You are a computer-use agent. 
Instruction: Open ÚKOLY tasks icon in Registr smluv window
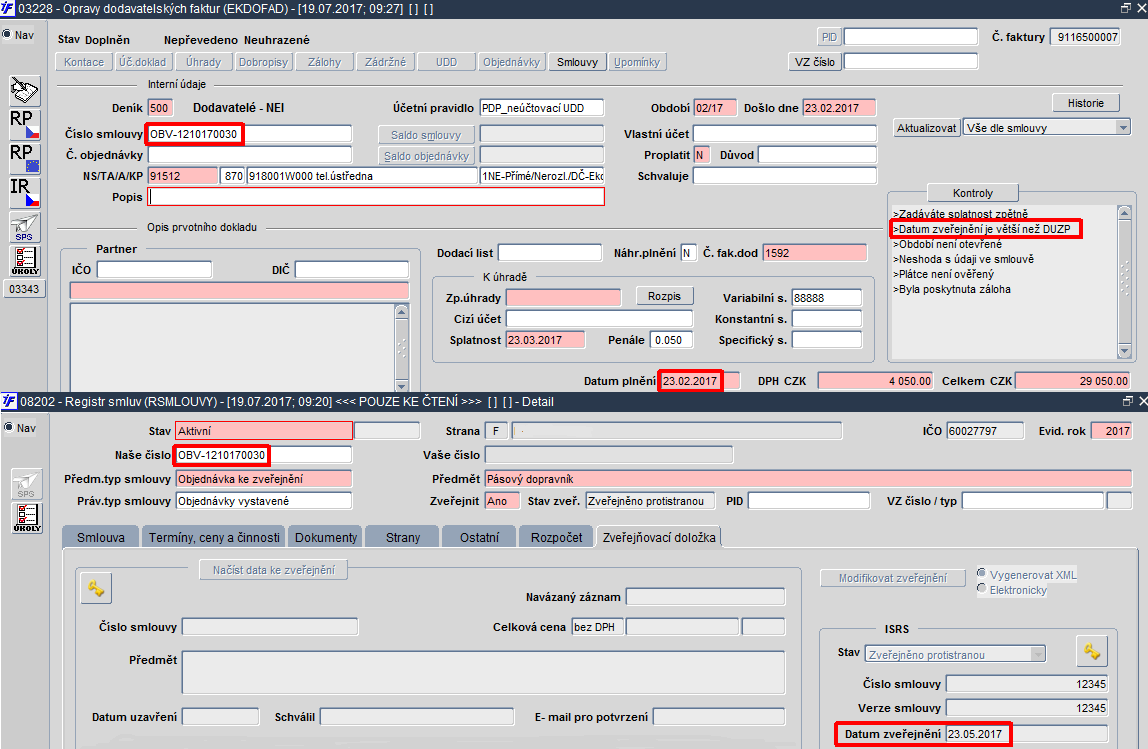26,518
